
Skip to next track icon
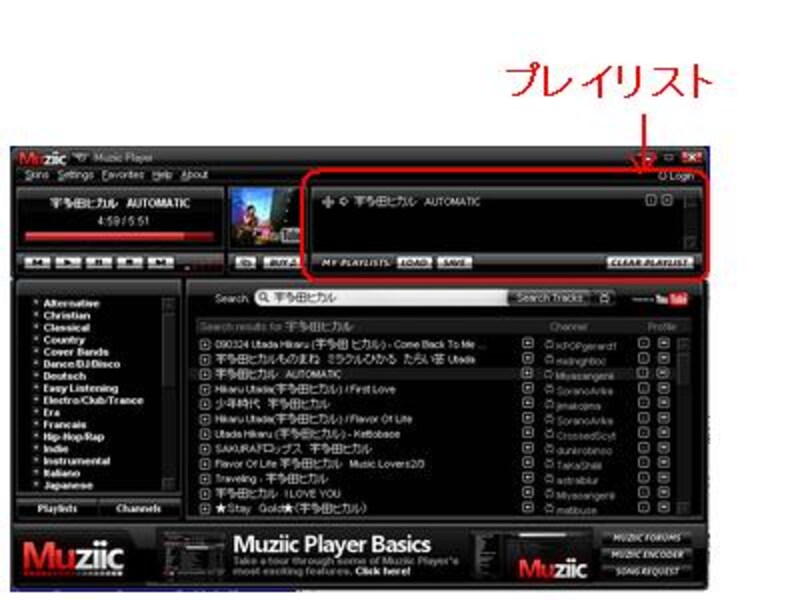(x=159, y=262)
